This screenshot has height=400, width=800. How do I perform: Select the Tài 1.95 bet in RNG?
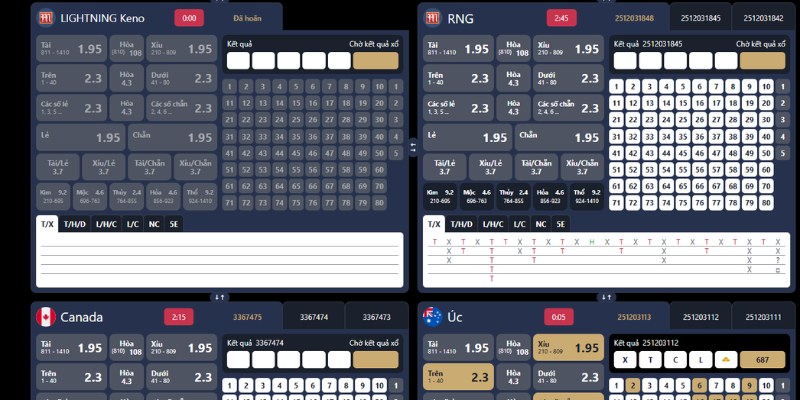click(458, 48)
